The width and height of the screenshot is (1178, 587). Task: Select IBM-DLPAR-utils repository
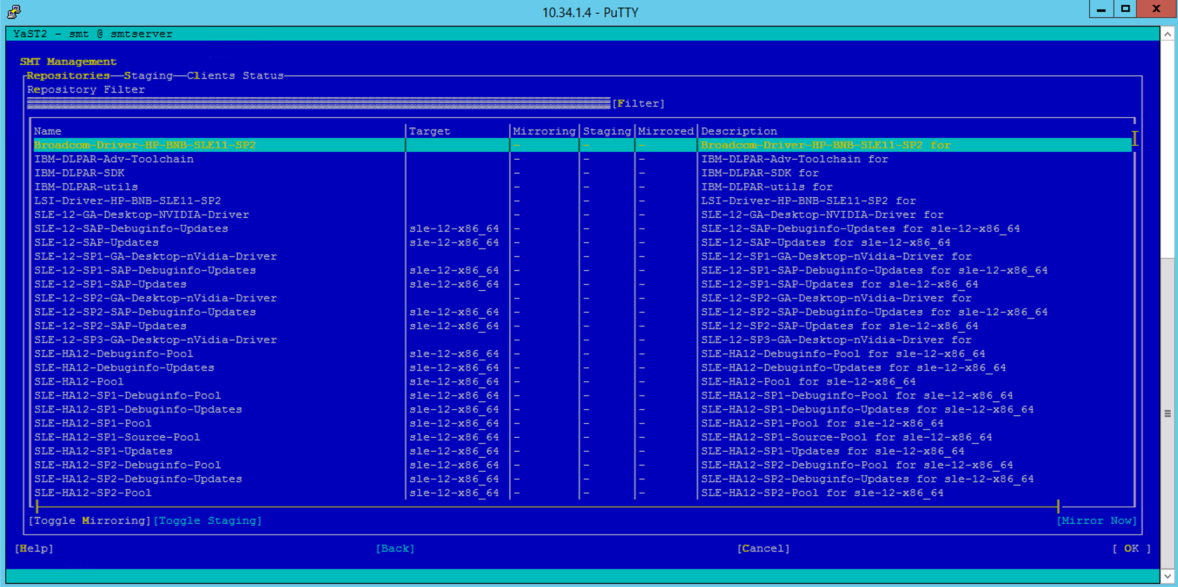click(x=86, y=187)
